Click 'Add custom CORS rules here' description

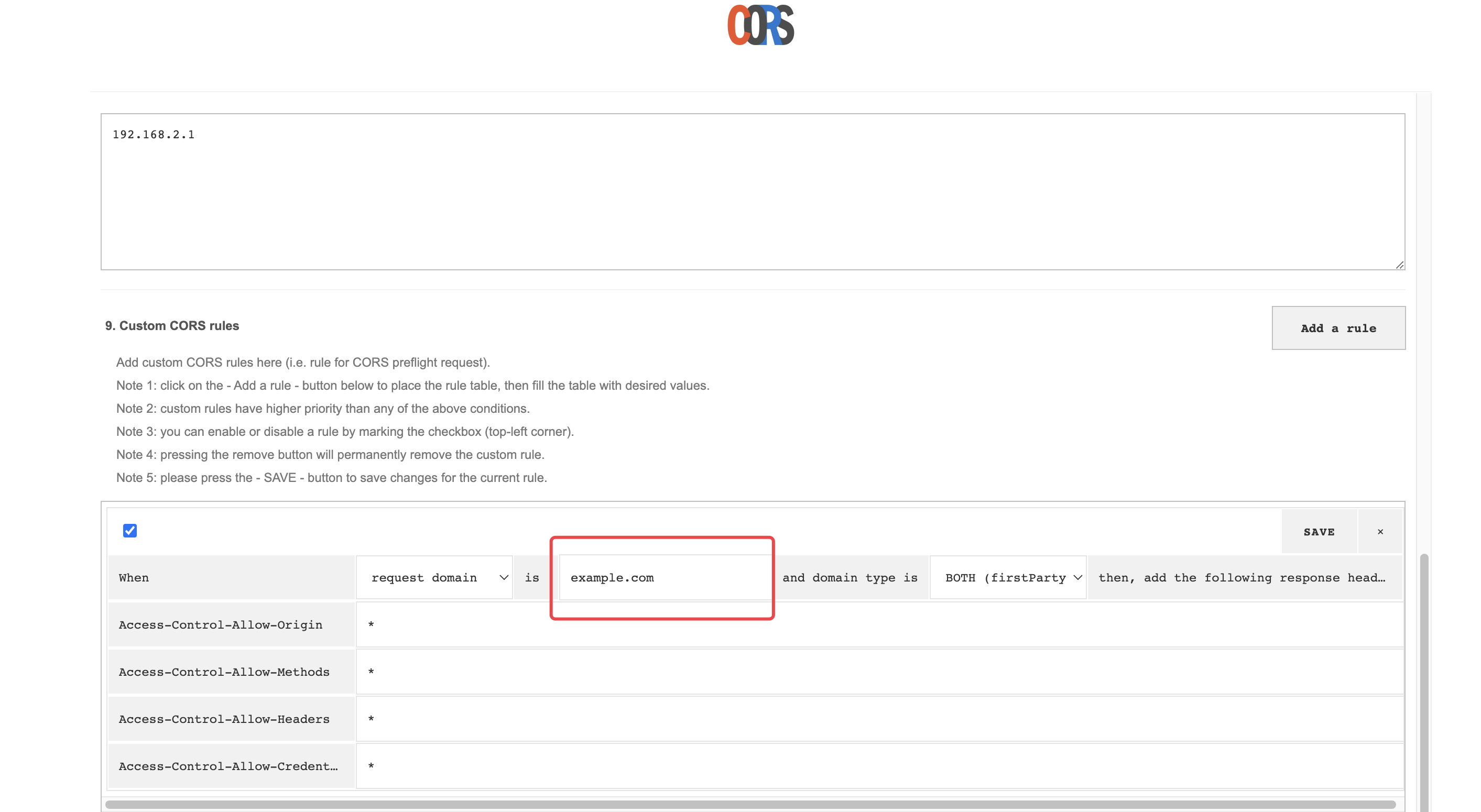click(303, 363)
